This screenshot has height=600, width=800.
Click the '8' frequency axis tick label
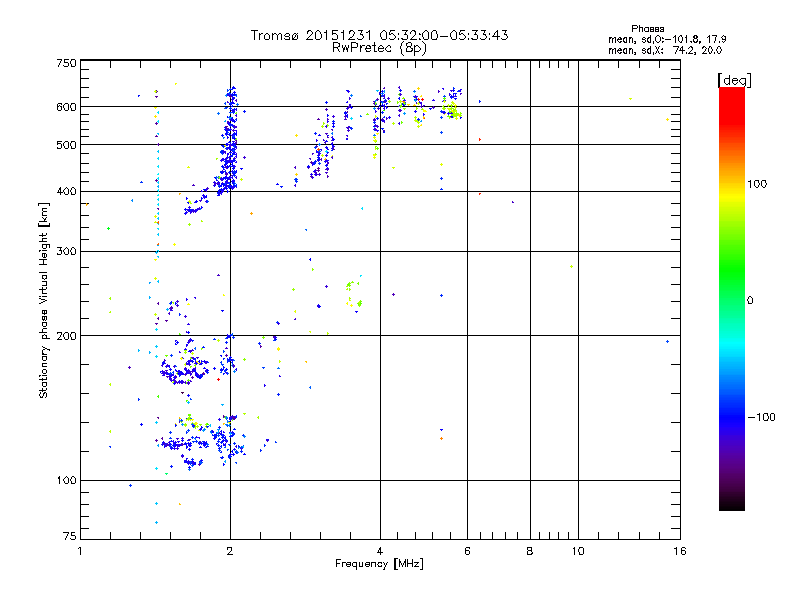tap(530, 551)
